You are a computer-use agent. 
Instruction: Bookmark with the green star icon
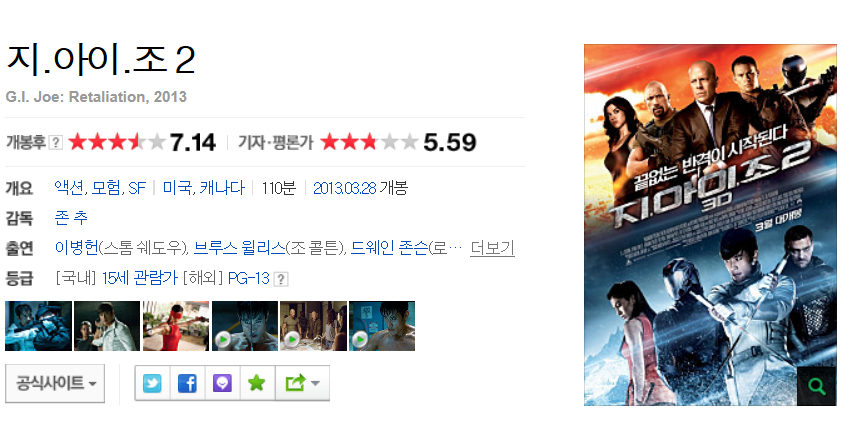257,383
